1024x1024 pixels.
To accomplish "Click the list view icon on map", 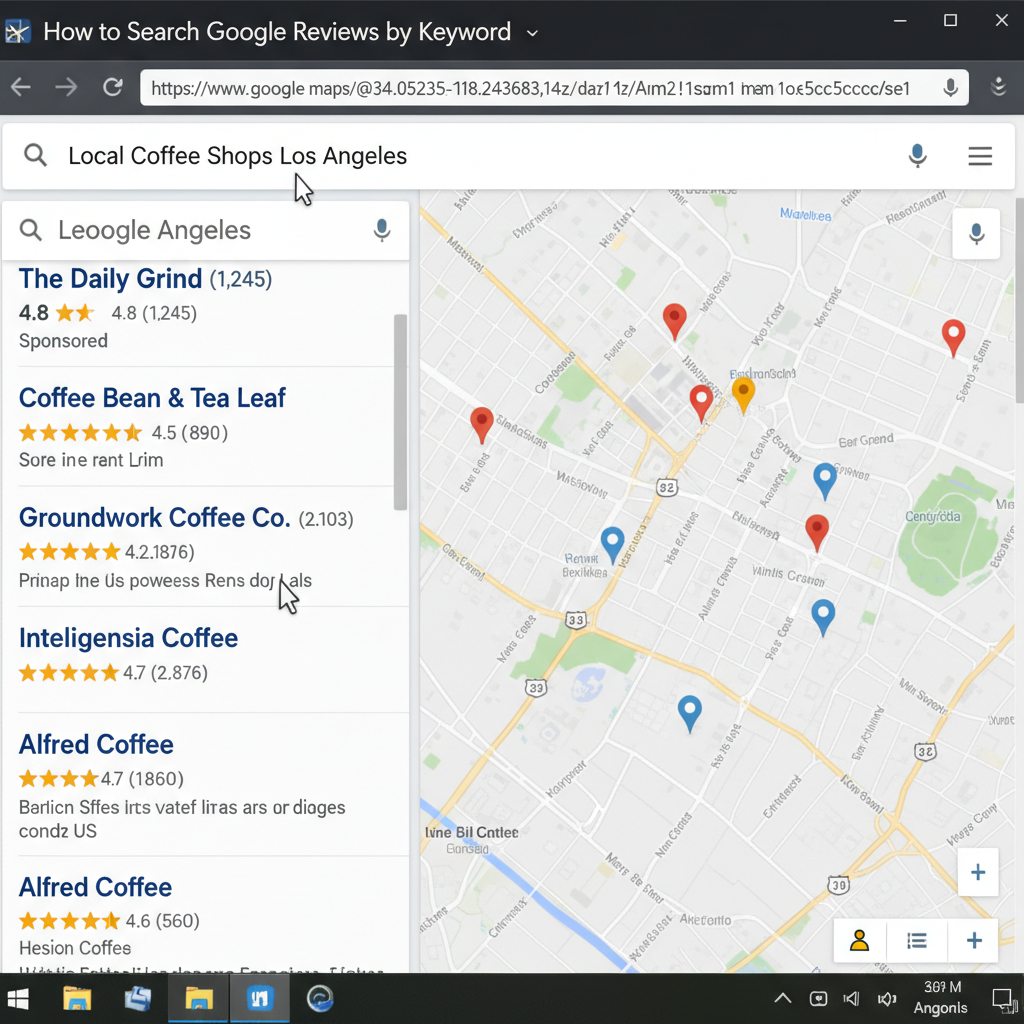I will pos(917,940).
